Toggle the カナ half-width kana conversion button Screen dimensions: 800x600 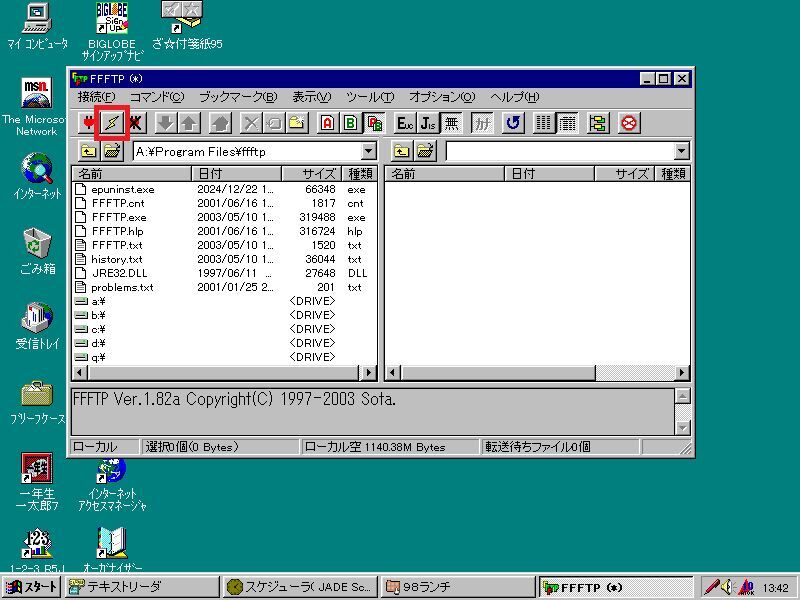[482, 123]
